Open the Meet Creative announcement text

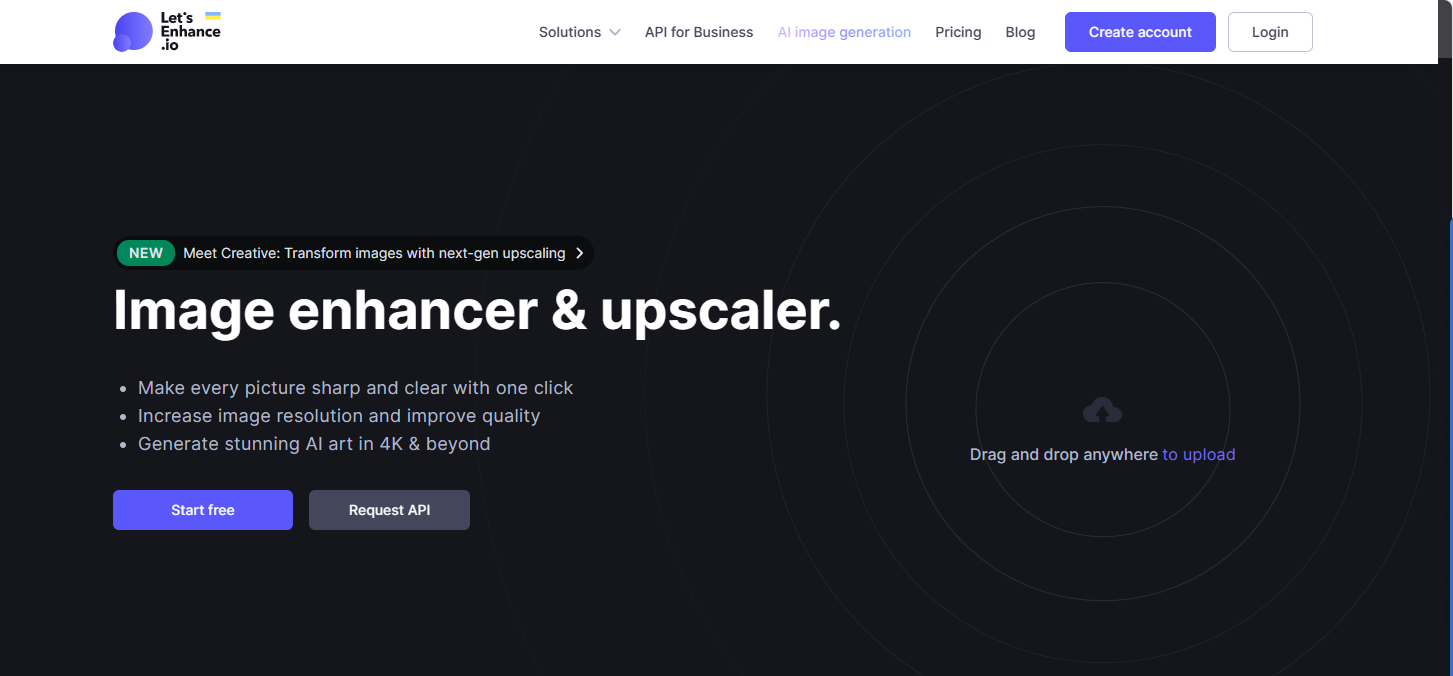pyautogui.click(x=374, y=253)
